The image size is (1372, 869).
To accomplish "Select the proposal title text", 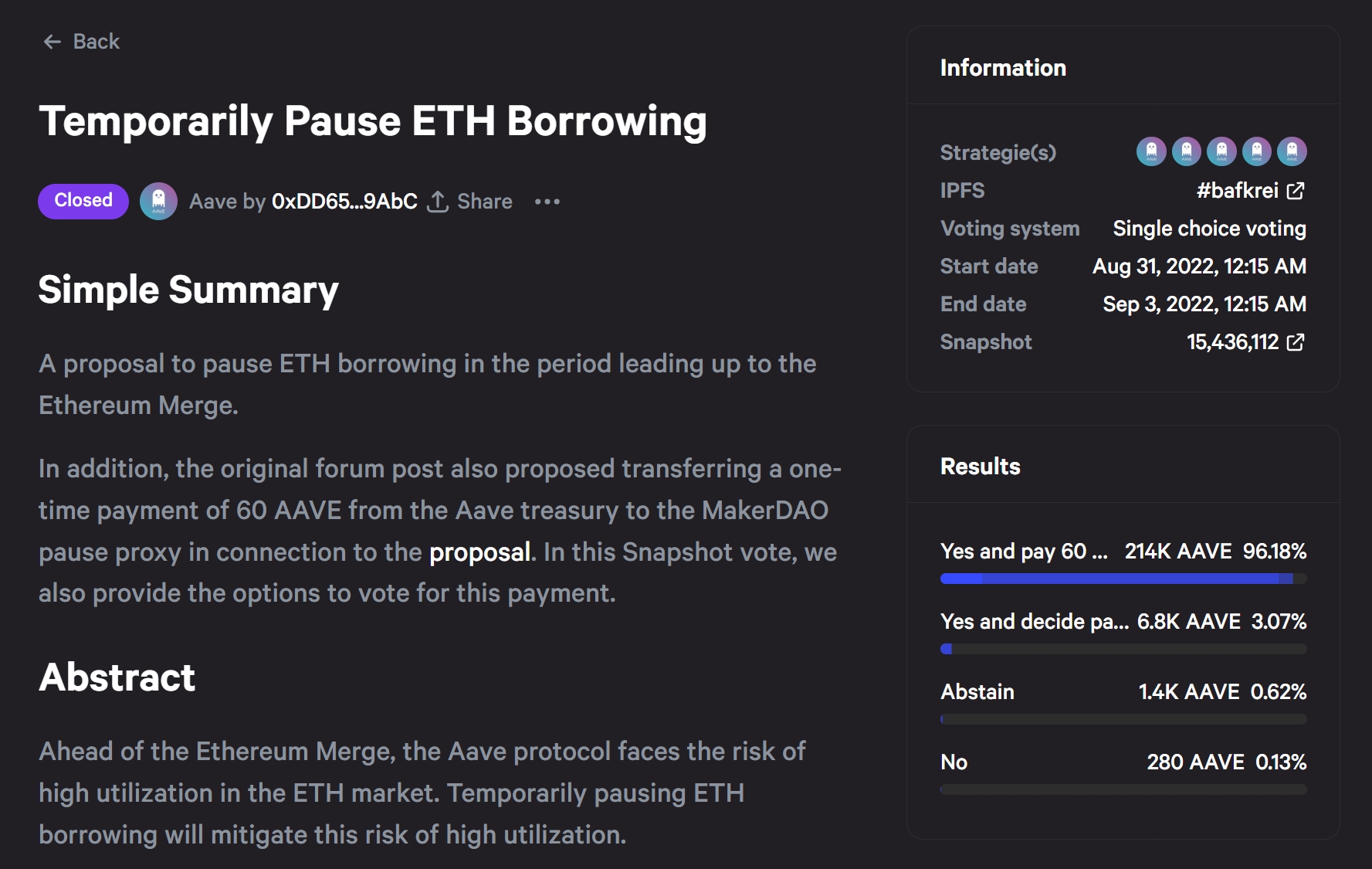I will (374, 120).
